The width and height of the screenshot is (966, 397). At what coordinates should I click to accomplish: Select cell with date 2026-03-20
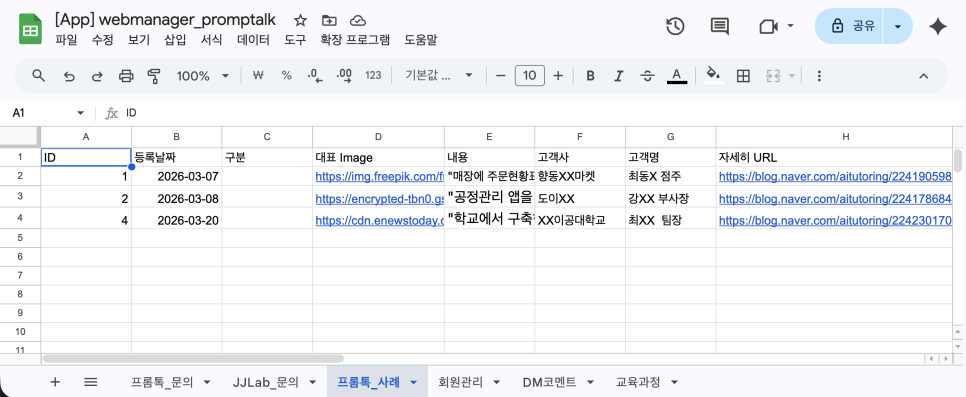point(177,219)
